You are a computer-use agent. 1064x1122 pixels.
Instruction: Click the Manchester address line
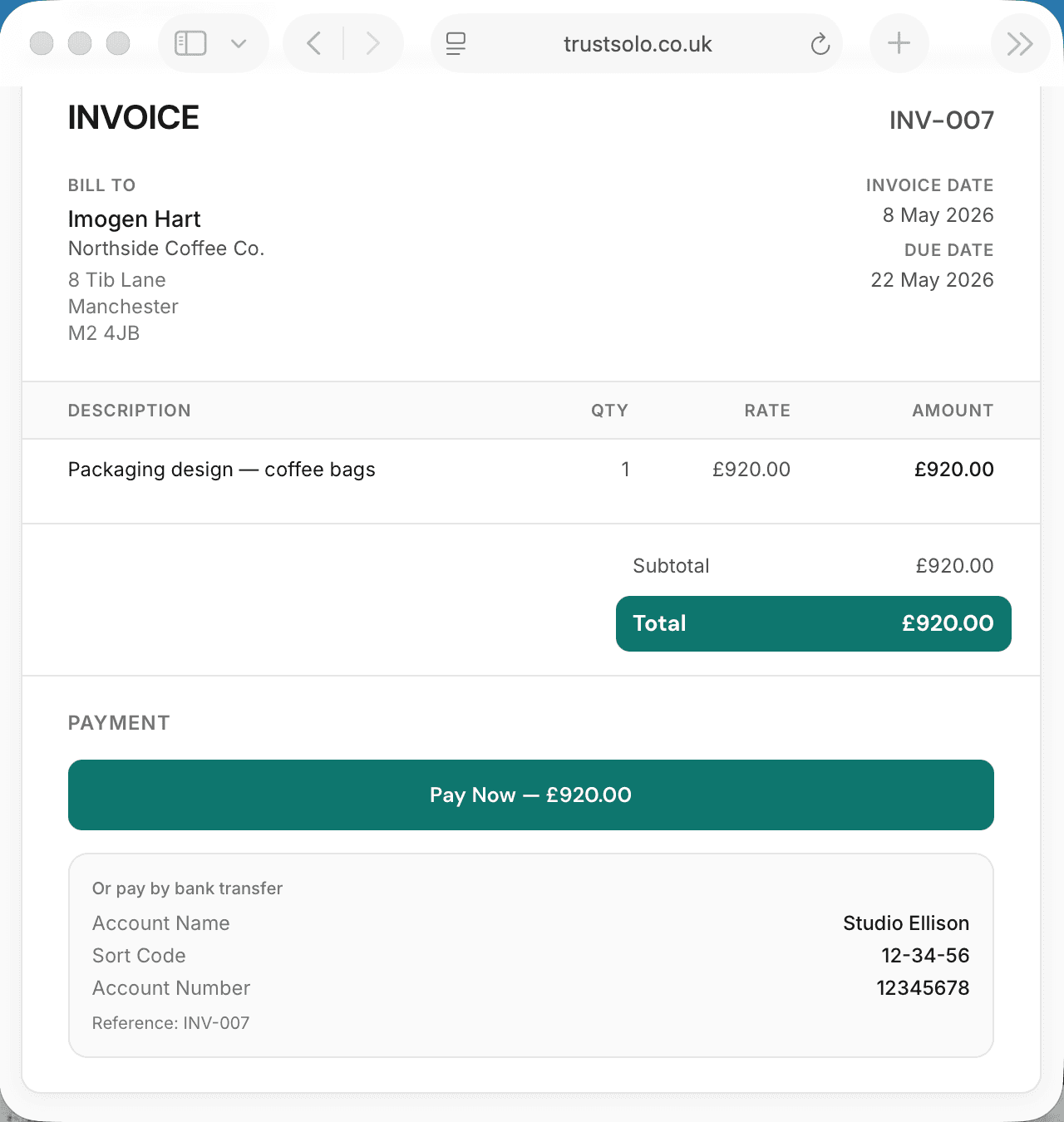[123, 307]
